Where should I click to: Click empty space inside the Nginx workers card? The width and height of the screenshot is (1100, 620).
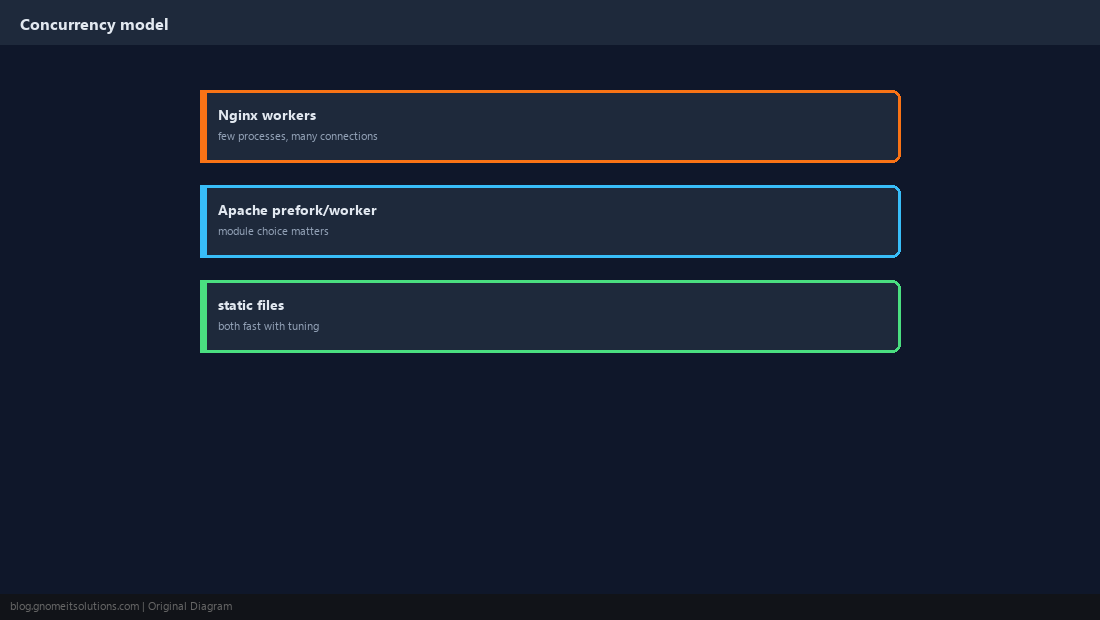pyautogui.click(x=631, y=126)
